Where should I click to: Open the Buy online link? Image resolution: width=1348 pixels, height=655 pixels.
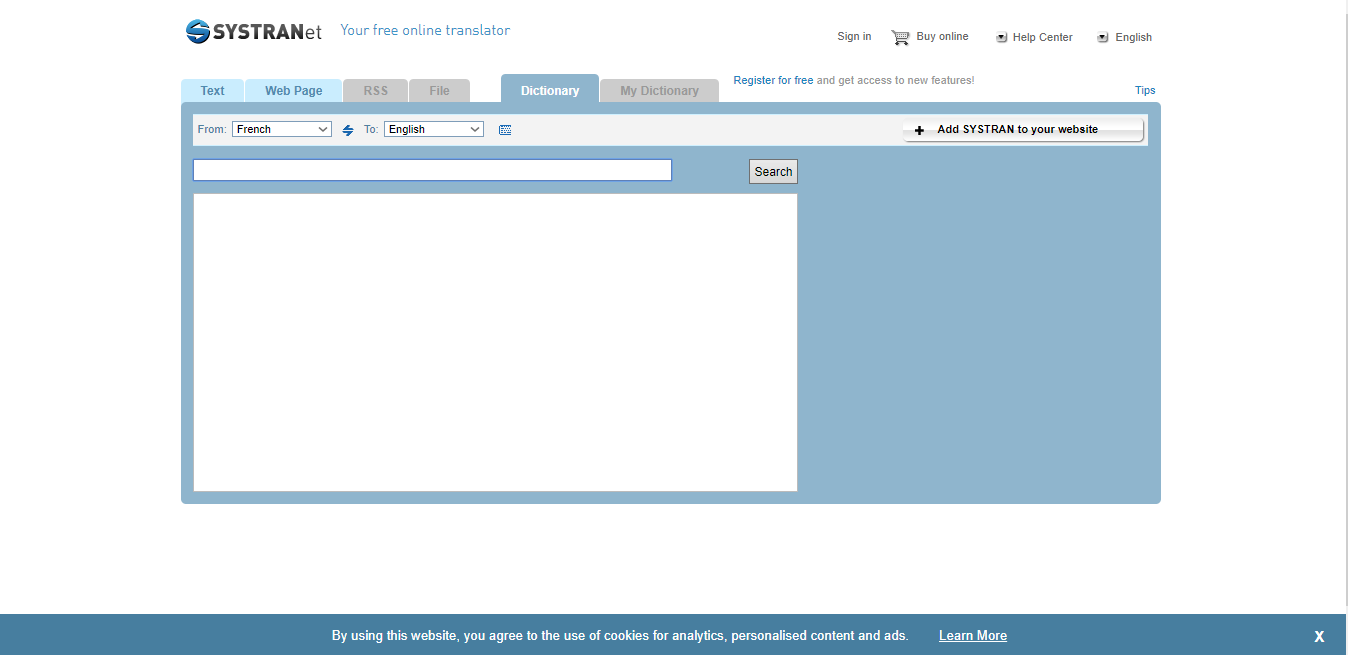click(x=942, y=36)
